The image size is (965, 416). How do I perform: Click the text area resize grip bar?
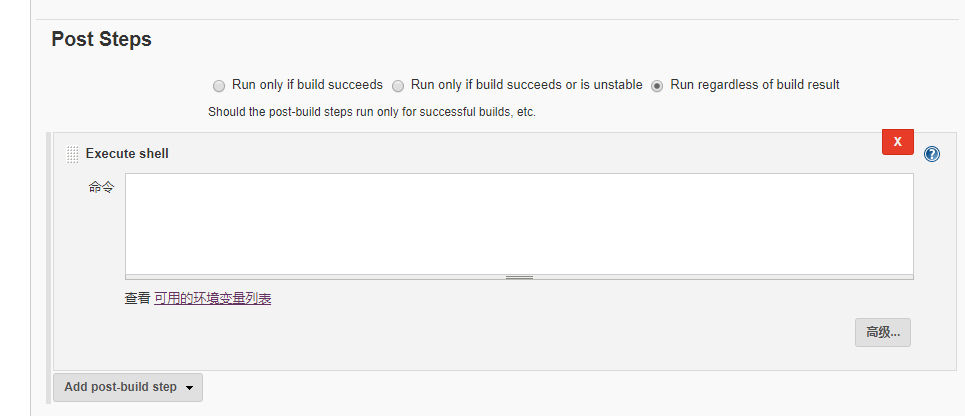[x=518, y=277]
